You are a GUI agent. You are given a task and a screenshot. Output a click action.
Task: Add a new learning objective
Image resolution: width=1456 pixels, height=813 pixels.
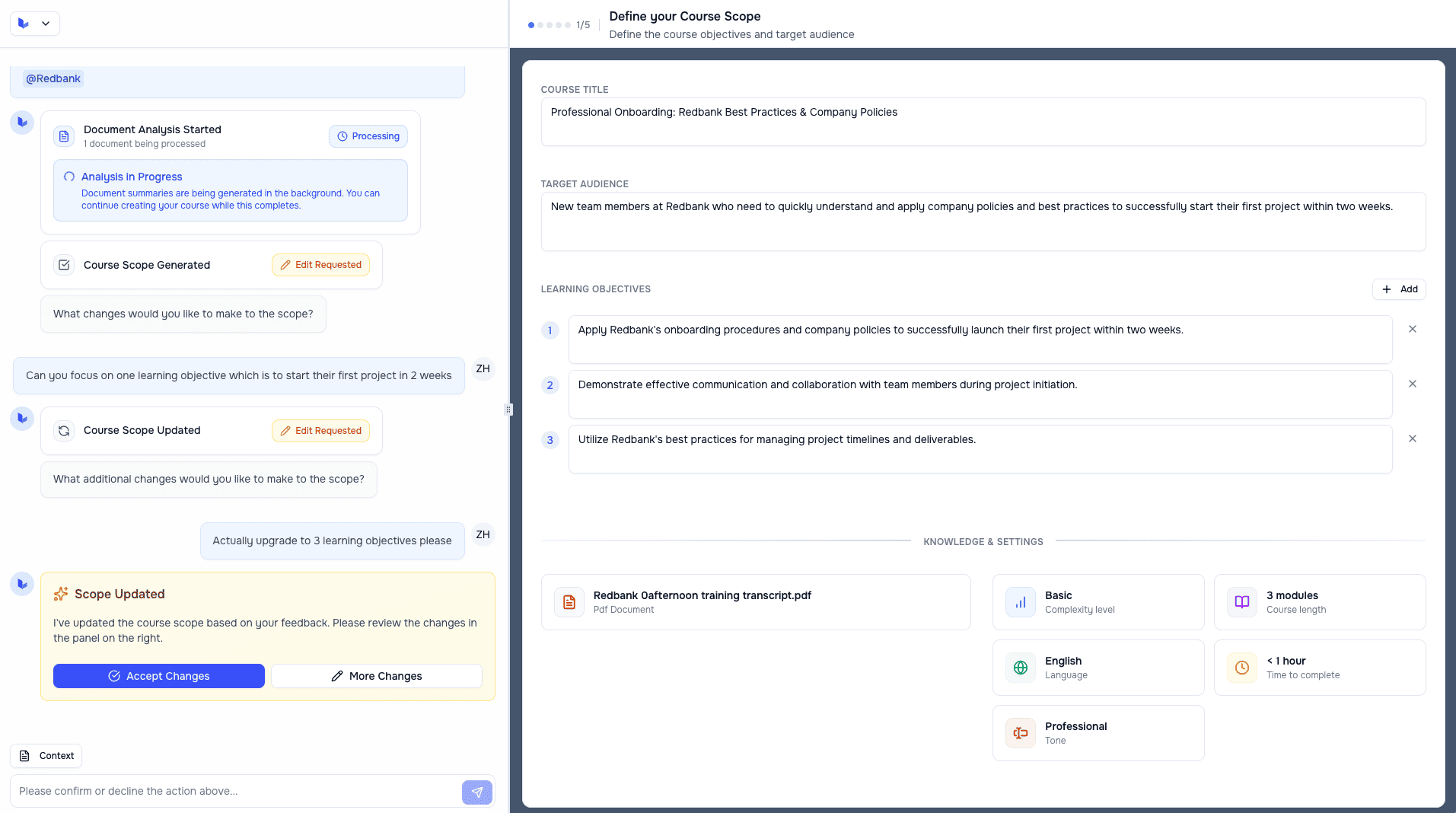pyautogui.click(x=1400, y=289)
